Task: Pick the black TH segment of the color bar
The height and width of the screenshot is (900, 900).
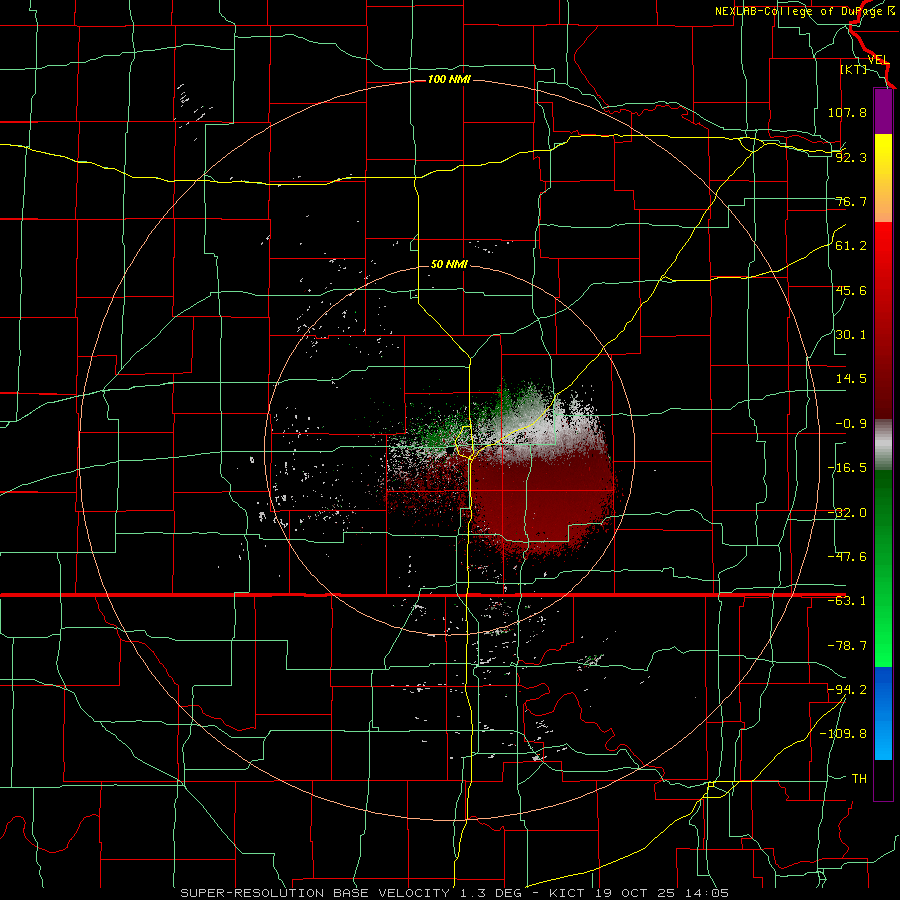Action: [883, 779]
